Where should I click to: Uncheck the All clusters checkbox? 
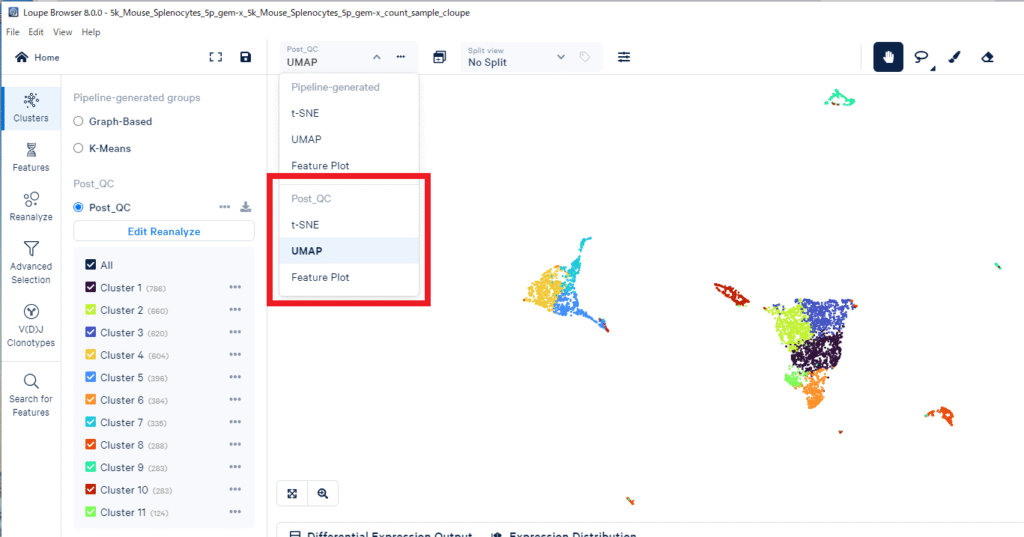coord(91,265)
